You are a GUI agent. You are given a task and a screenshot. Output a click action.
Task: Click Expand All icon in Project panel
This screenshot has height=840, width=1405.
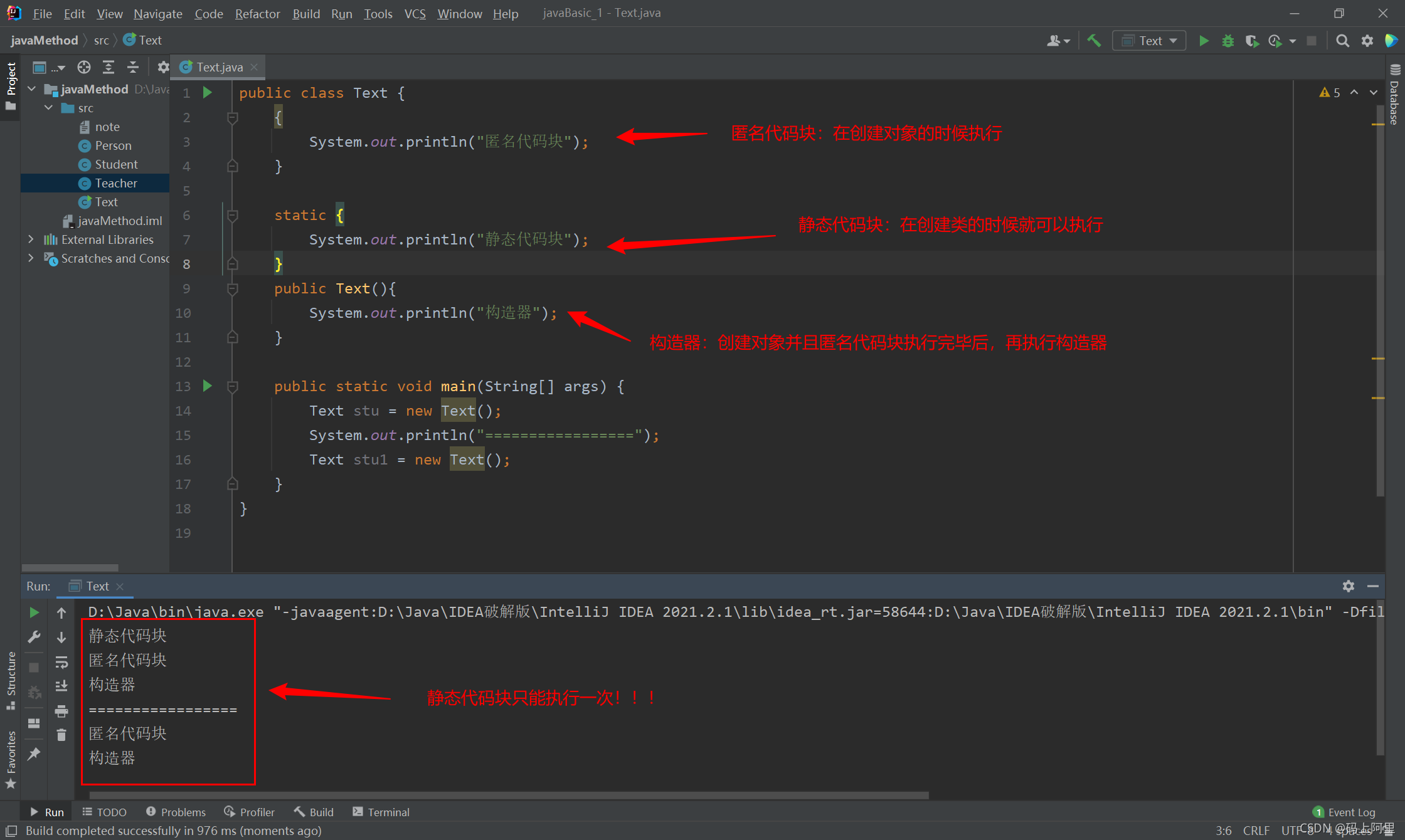(x=109, y=67)
